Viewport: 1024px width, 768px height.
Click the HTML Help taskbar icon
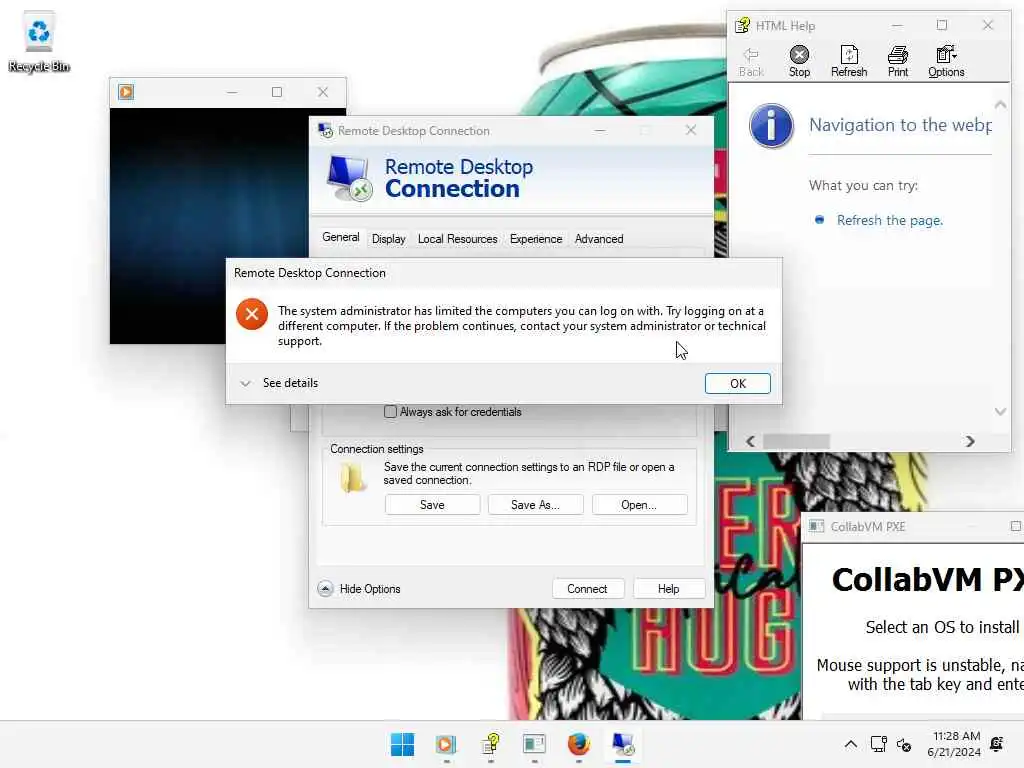click(490, 744)
